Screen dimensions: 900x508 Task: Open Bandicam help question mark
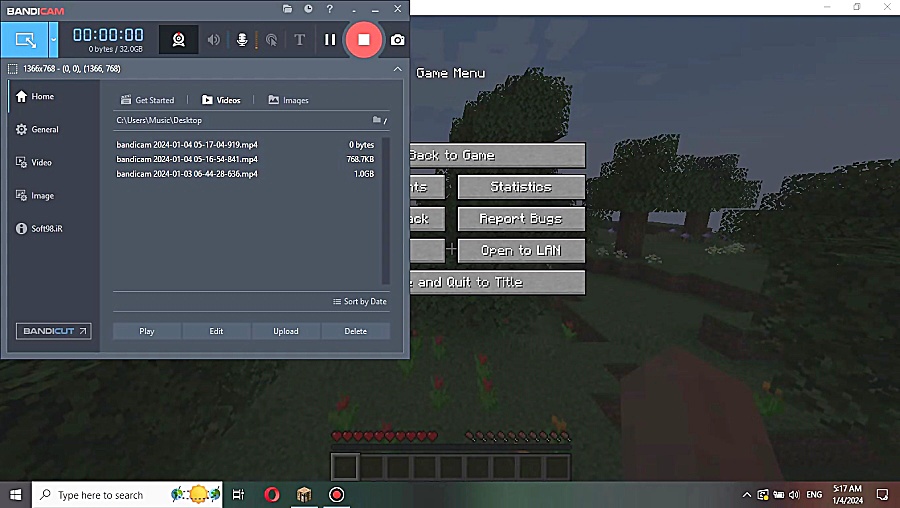329,9
